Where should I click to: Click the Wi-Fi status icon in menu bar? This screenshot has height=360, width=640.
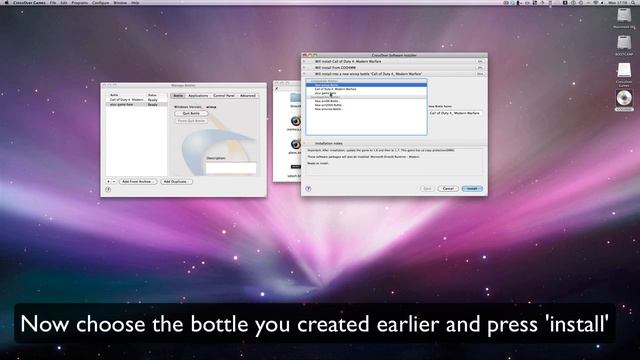click(596, 2)
